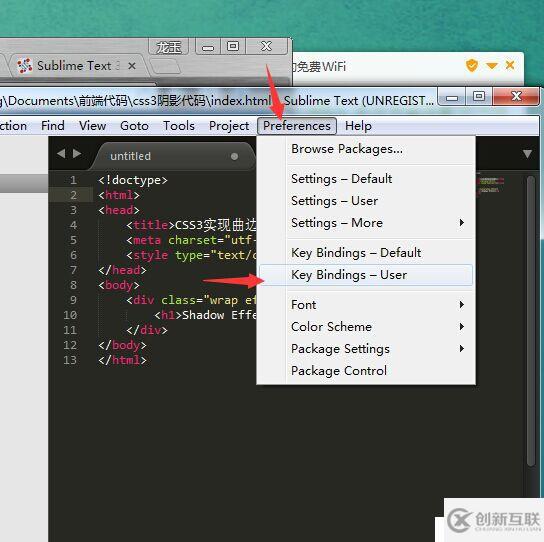The width and height of the screenshot is (544, 542).
Task: Close untitled tab via unsaved dot
Action: coord(234,156)
